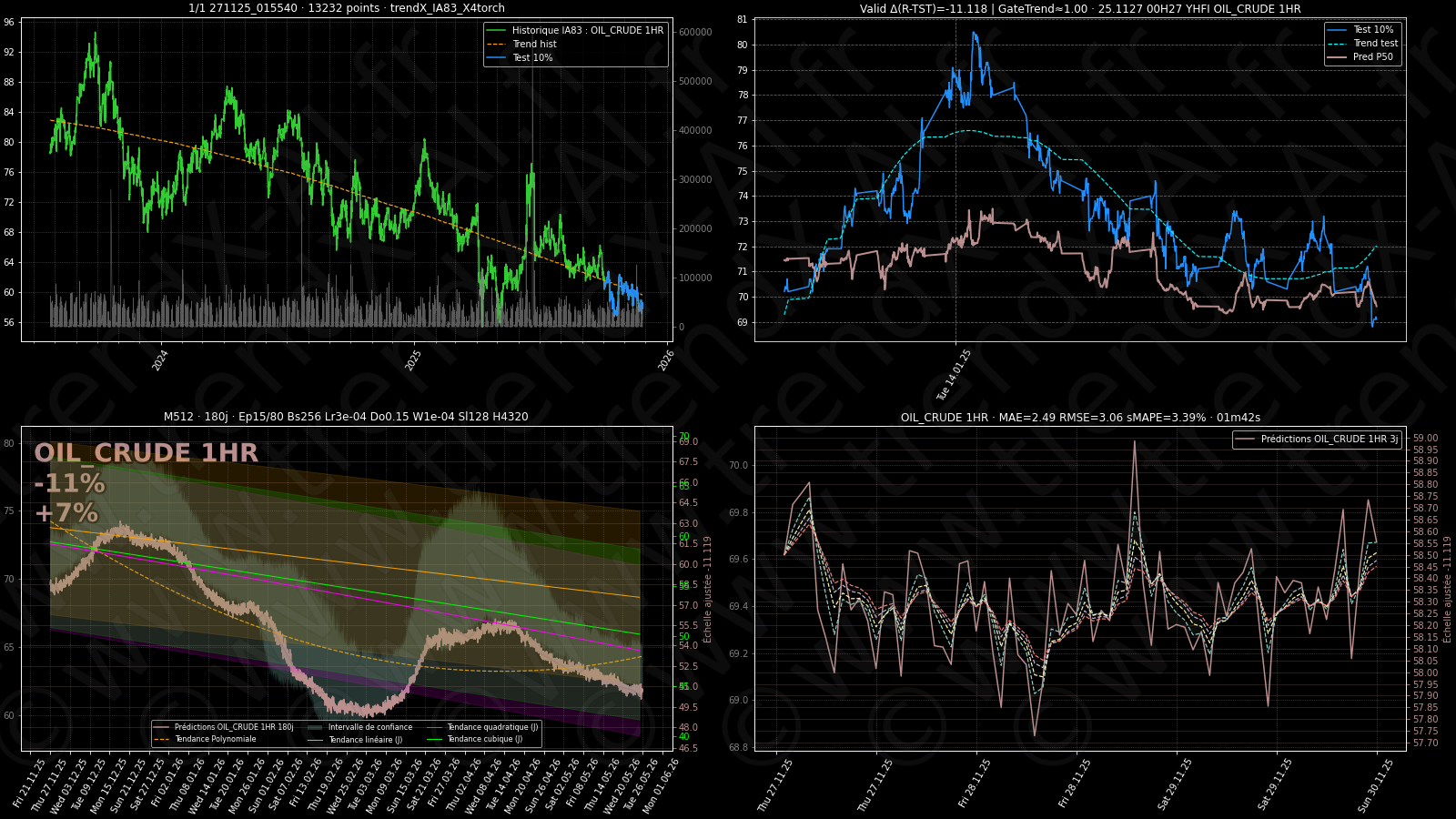Click the 'Tendance Polynomiale' legend entry
1456x819 pixels.
216,739
